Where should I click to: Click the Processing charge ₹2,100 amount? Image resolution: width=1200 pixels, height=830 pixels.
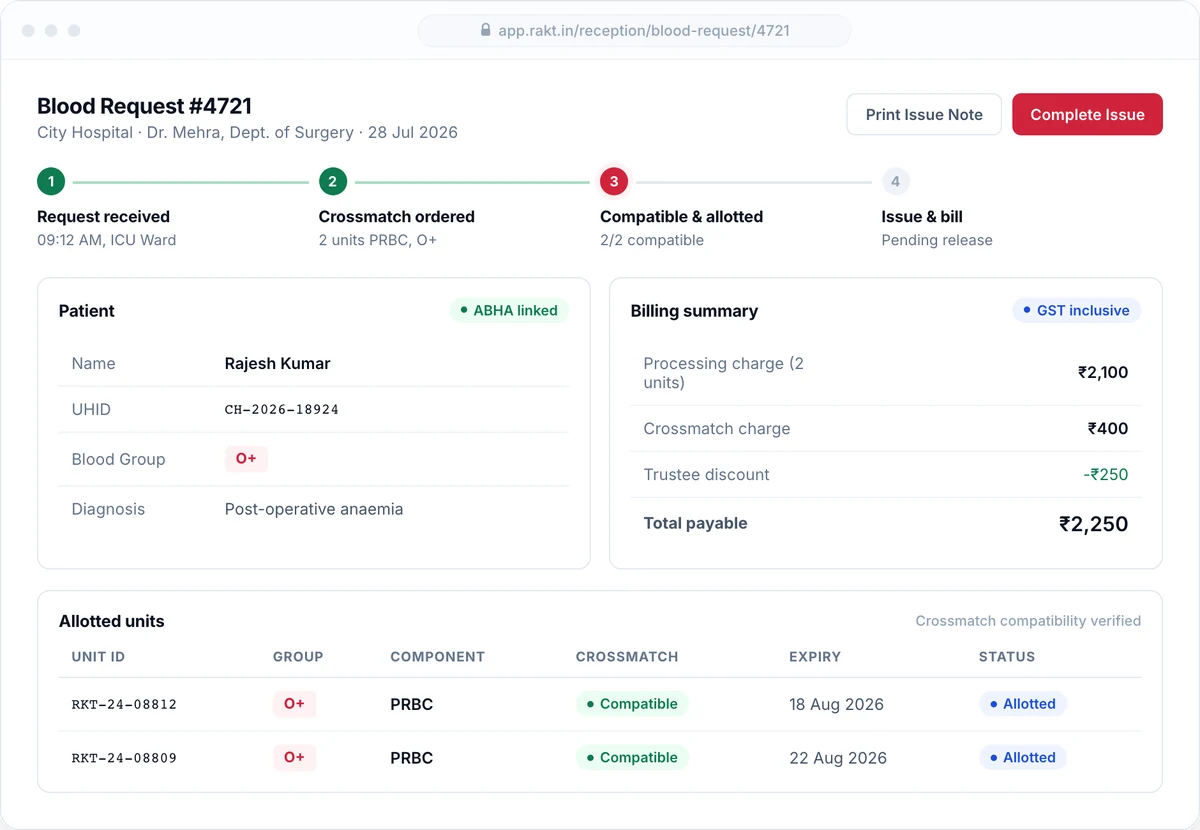[x=1103, y=372]
